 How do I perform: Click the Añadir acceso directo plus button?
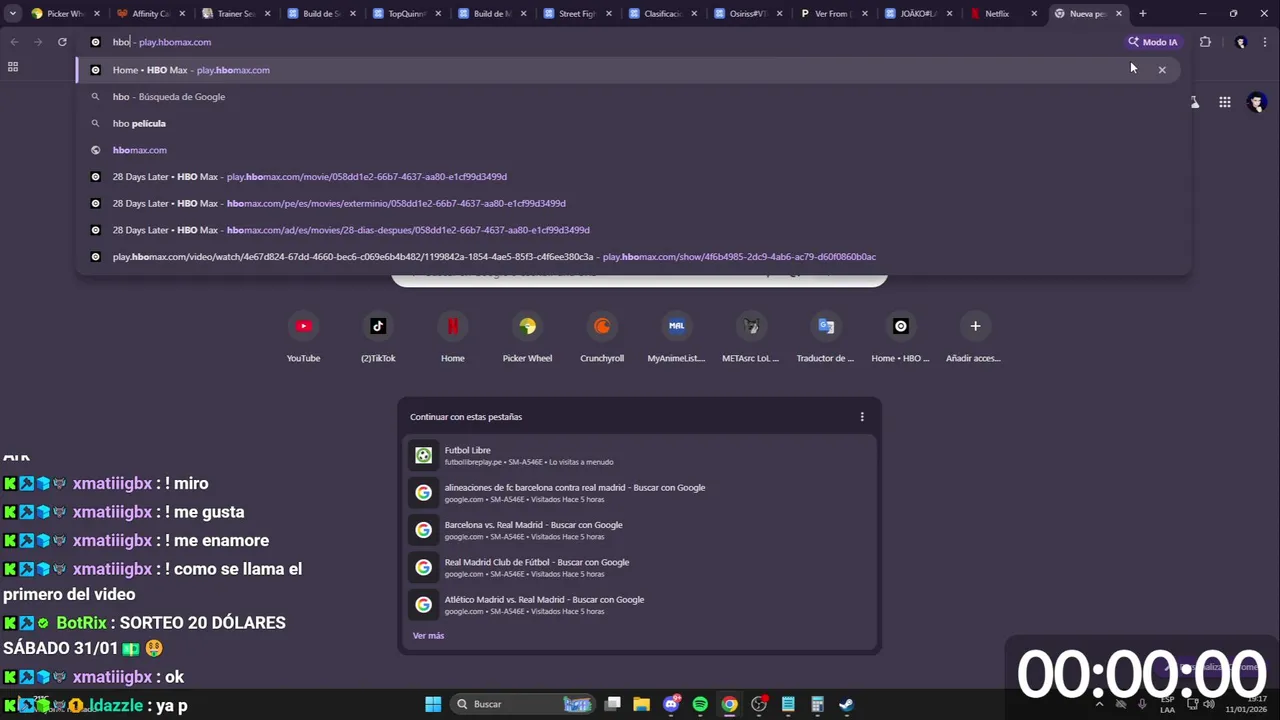[x=975, y=326]
